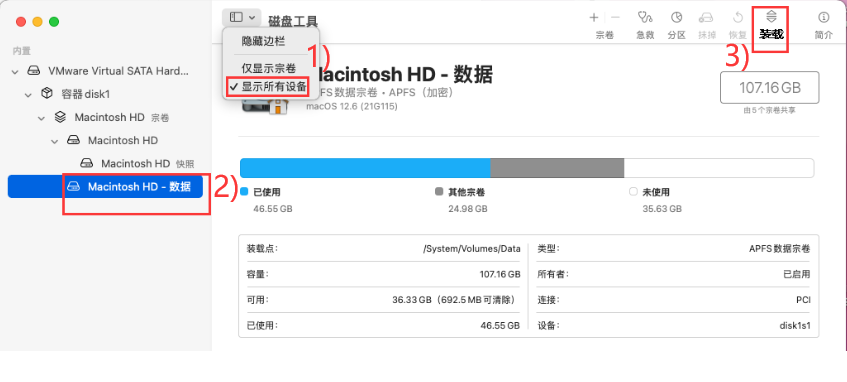This screenshot has width=847, height=382.
Task: Click the drive icon of the Macintosh HD 快照 row
Action: [86, 163]
